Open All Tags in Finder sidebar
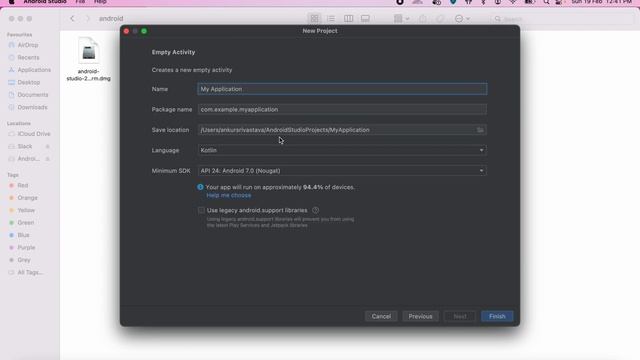640x360 pixels. pos(29,272)
